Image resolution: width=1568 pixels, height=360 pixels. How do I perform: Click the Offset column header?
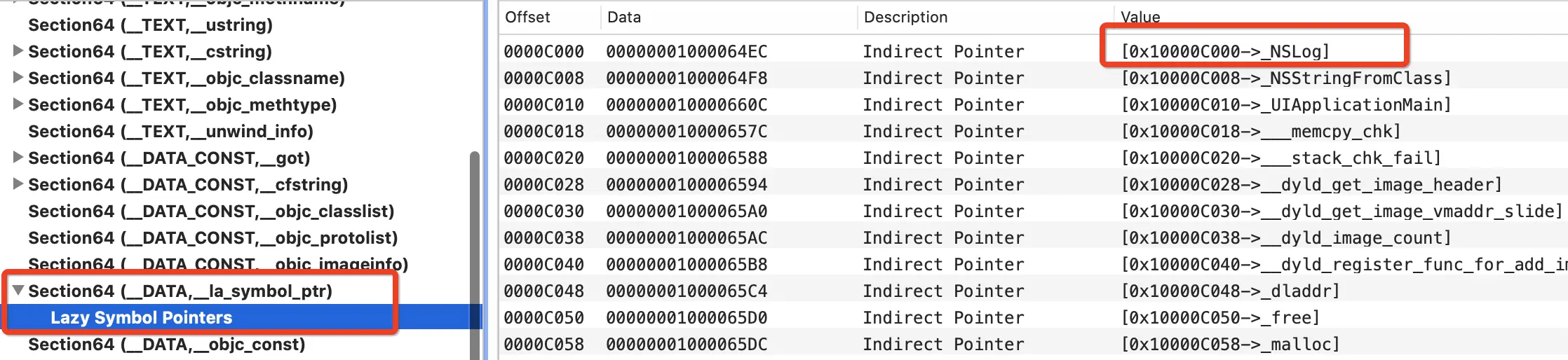click(527, 18)
